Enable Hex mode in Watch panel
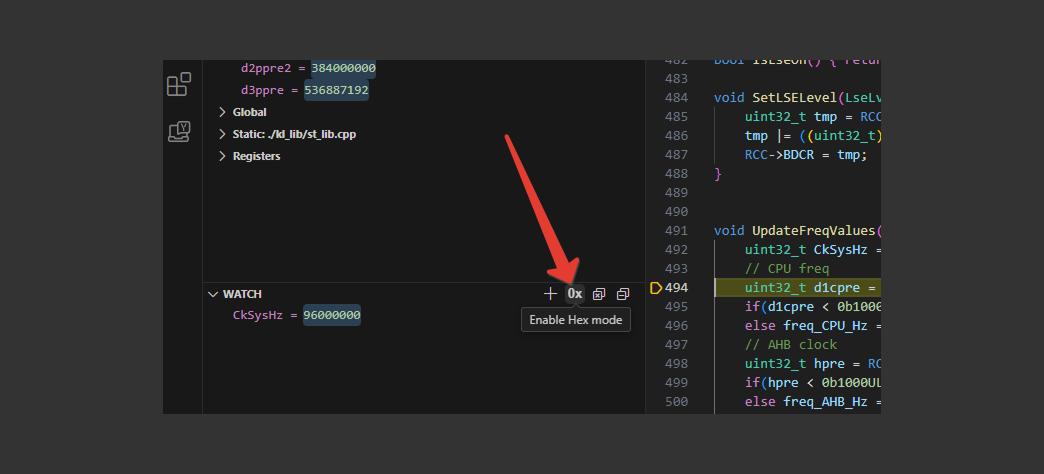This screenshot has height=474, width=1044. pos(575,294)
